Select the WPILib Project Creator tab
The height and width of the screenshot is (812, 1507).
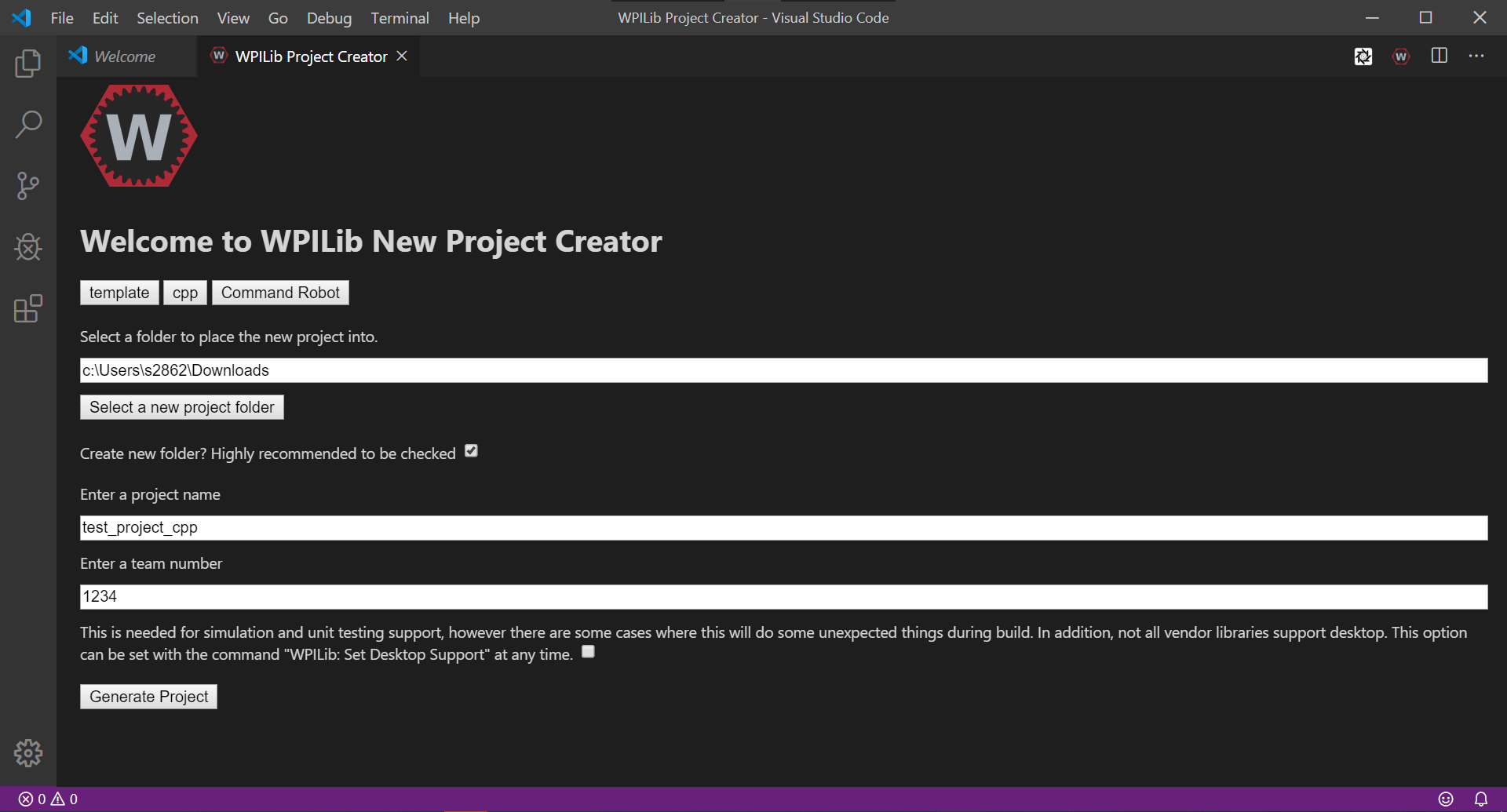click(308, 56)
